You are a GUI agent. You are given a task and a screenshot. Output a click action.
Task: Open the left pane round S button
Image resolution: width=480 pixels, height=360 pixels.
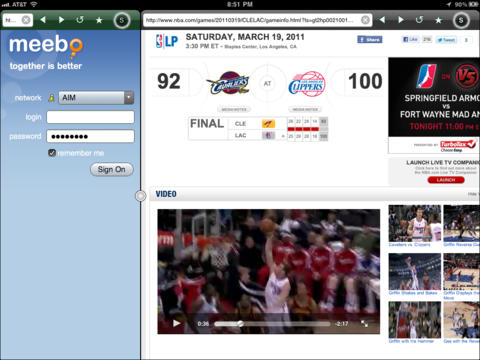click(x=122, y=20)
